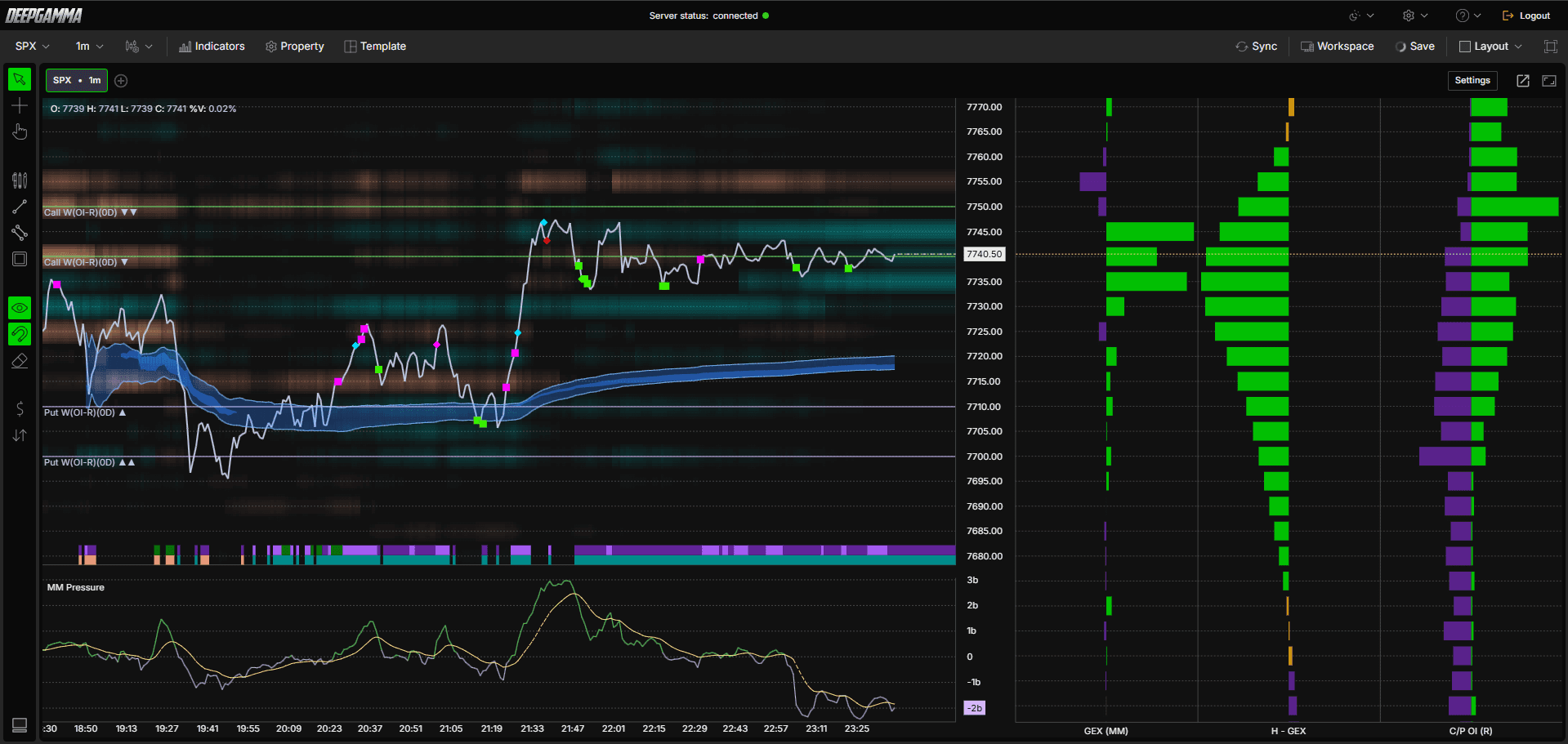
Task: Open the gear settings dropdown
Action: [1415, 16]
